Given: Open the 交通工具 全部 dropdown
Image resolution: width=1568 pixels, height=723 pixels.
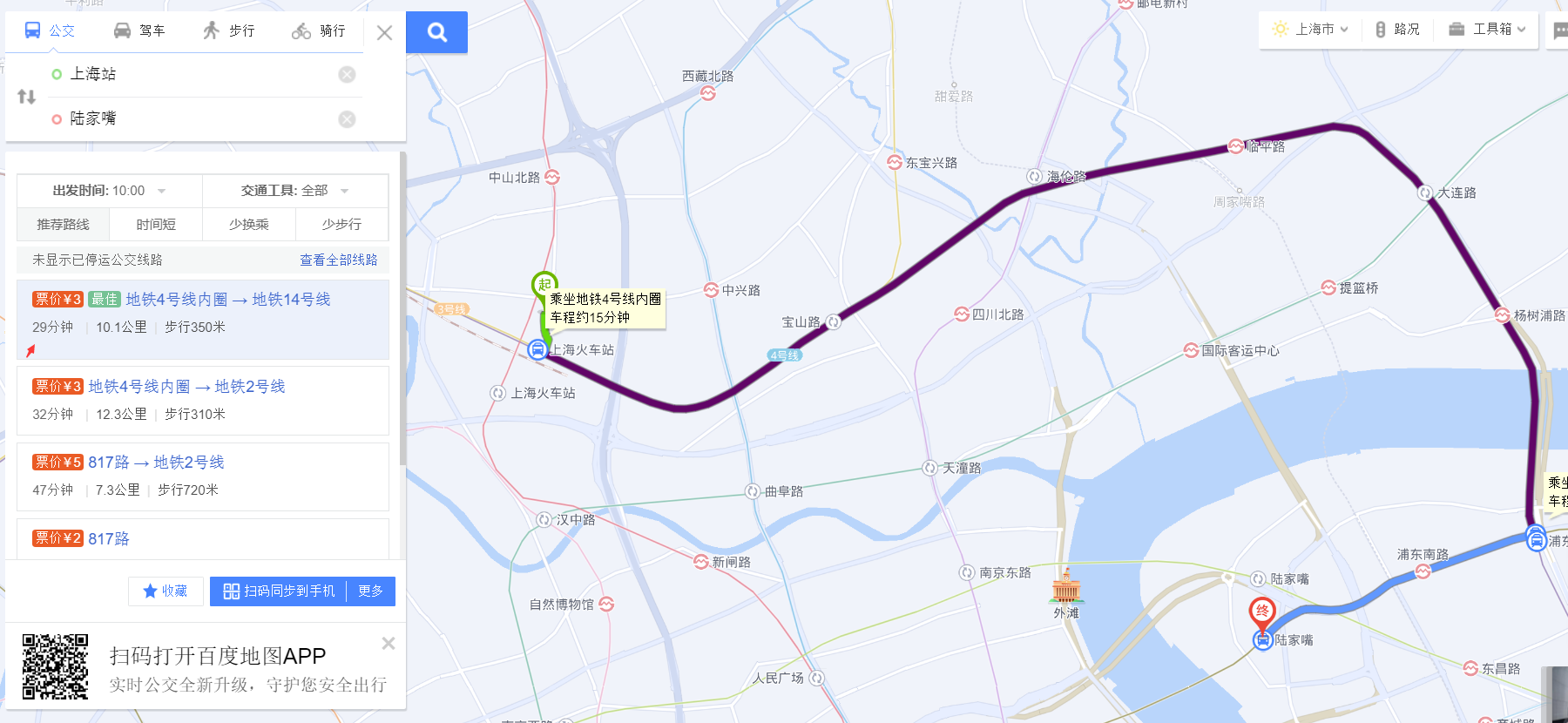Looking at the screenshot, I should point(295,191).
